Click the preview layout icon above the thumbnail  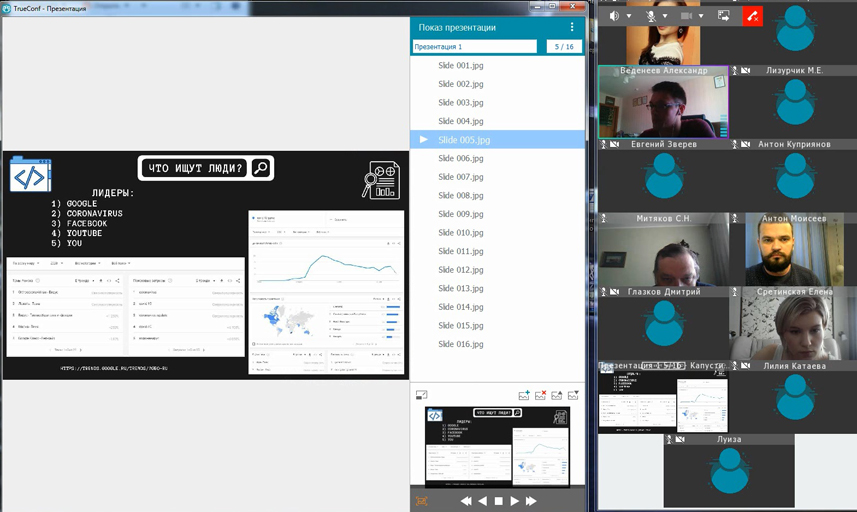pos(421,395)
